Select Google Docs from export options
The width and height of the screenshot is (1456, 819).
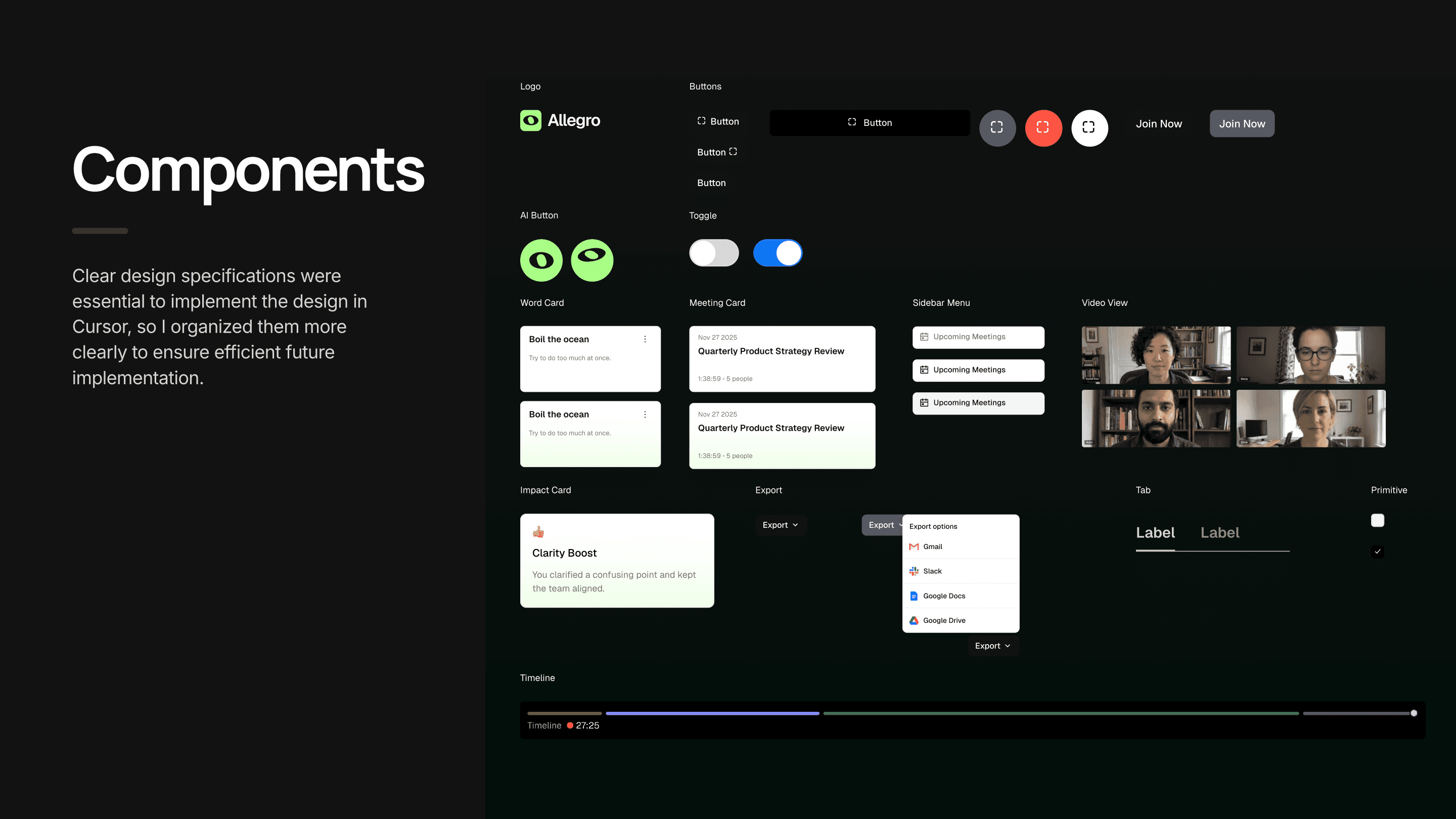click(944, 596)
